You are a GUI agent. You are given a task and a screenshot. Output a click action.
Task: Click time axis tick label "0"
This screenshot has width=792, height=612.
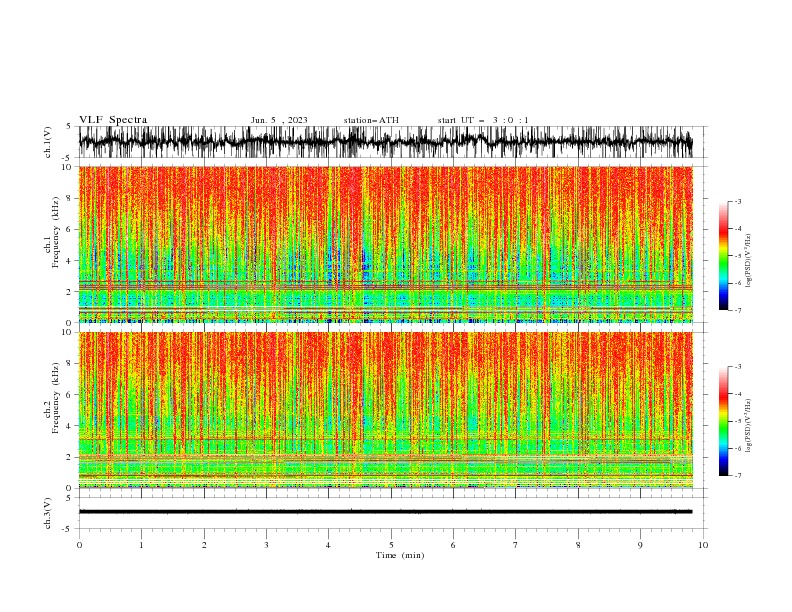[x=79, y=545]
